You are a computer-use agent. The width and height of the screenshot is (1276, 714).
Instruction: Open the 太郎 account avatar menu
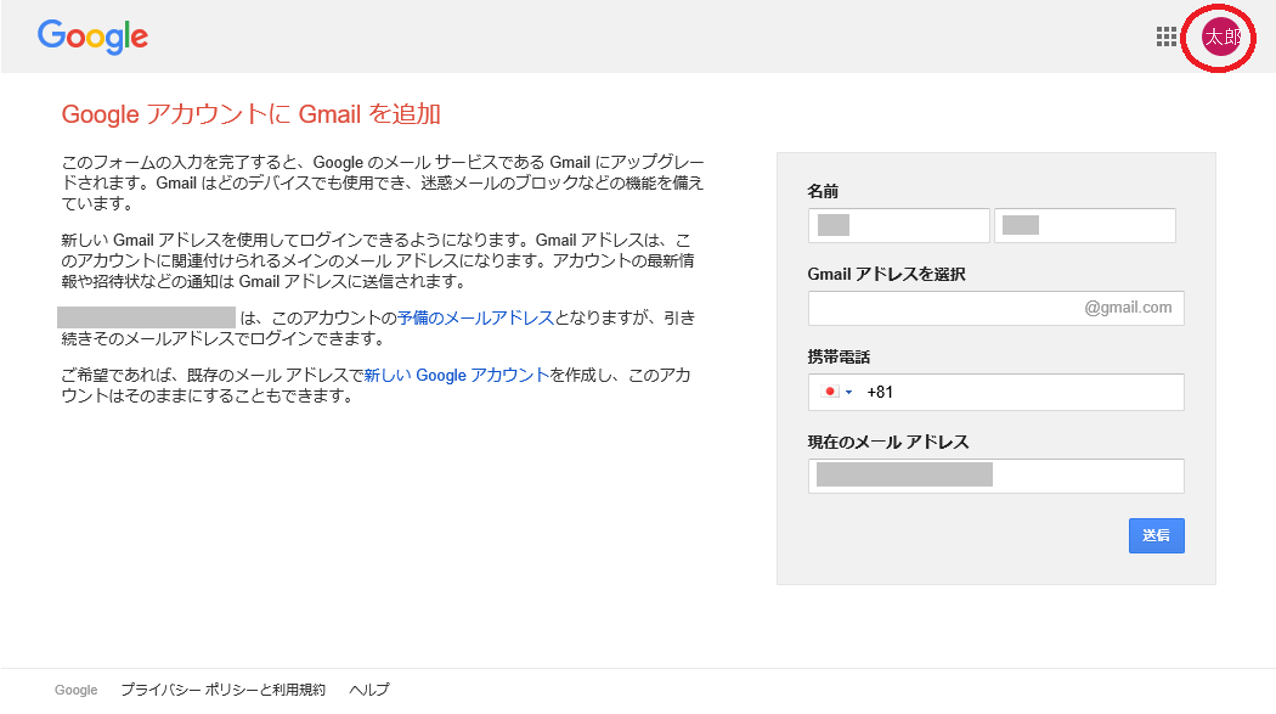[x=1220, y=37]
